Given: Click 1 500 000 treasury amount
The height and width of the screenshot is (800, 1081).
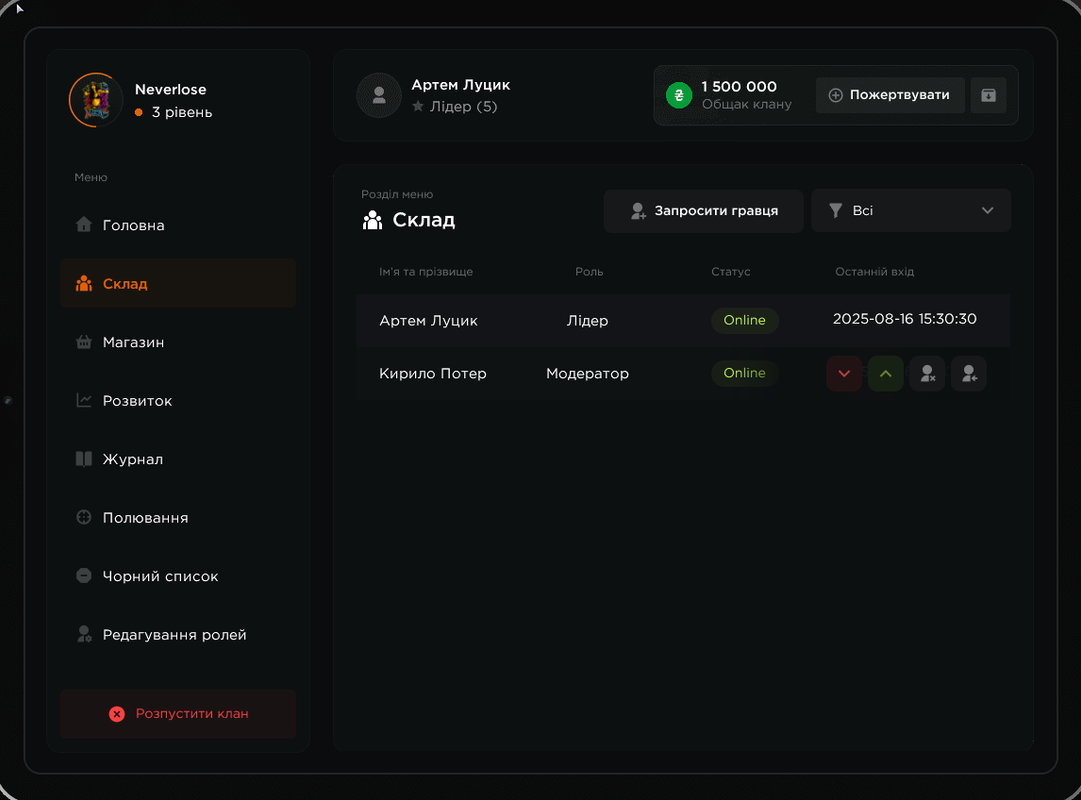Looking at the screenshot, I should (739, 87).
